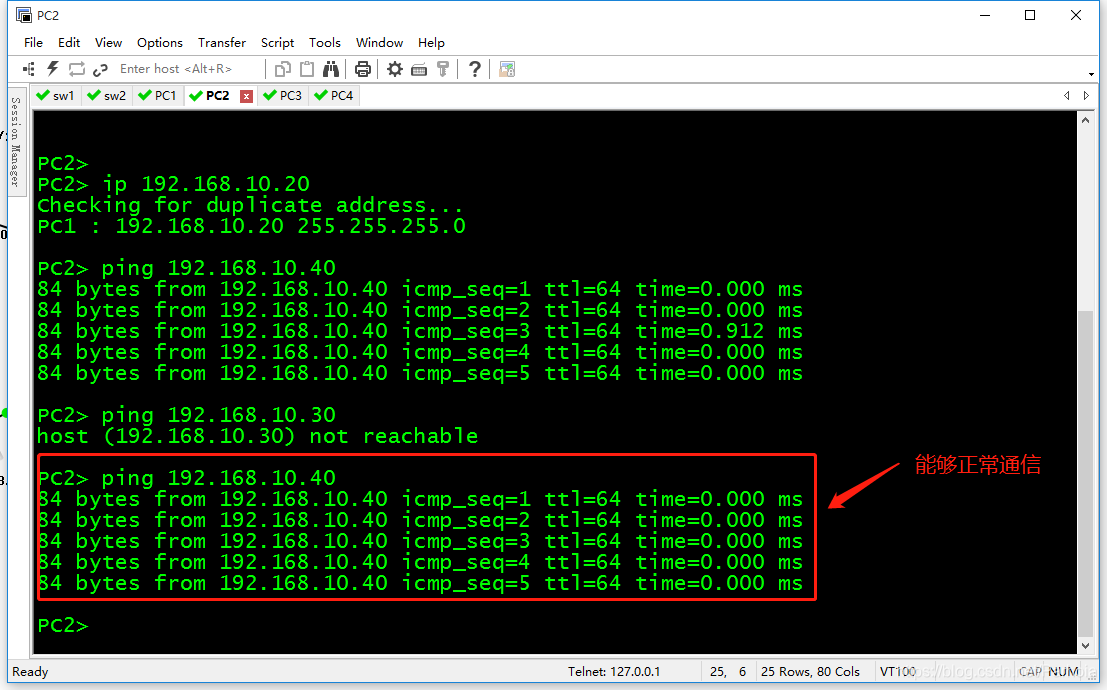
Task: Open the Script menu
Action: [277, 42]
